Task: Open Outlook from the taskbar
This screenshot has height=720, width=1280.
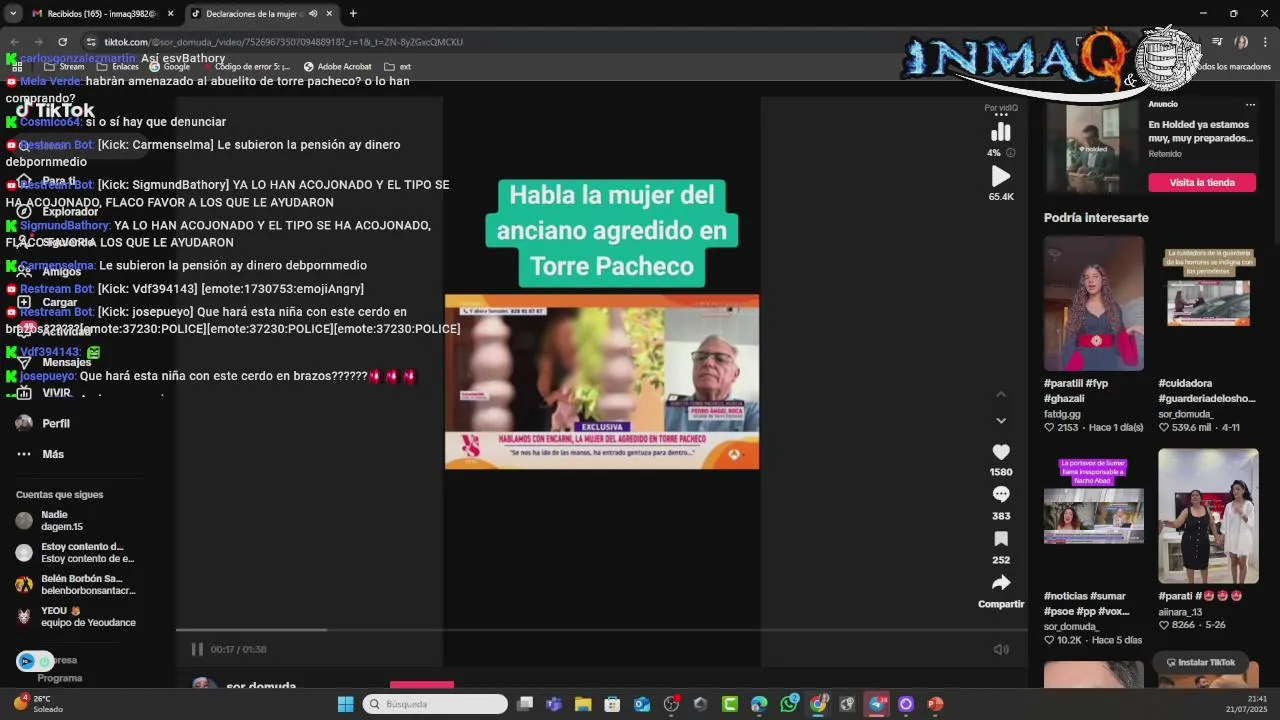Action: click(641, 704)
